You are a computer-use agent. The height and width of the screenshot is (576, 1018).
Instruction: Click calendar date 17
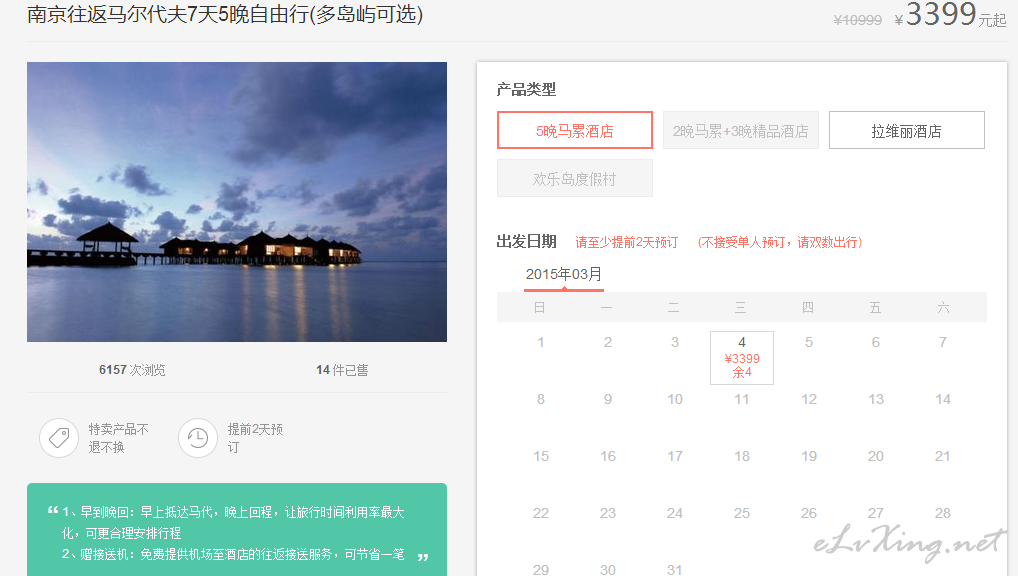click(675, 457)
